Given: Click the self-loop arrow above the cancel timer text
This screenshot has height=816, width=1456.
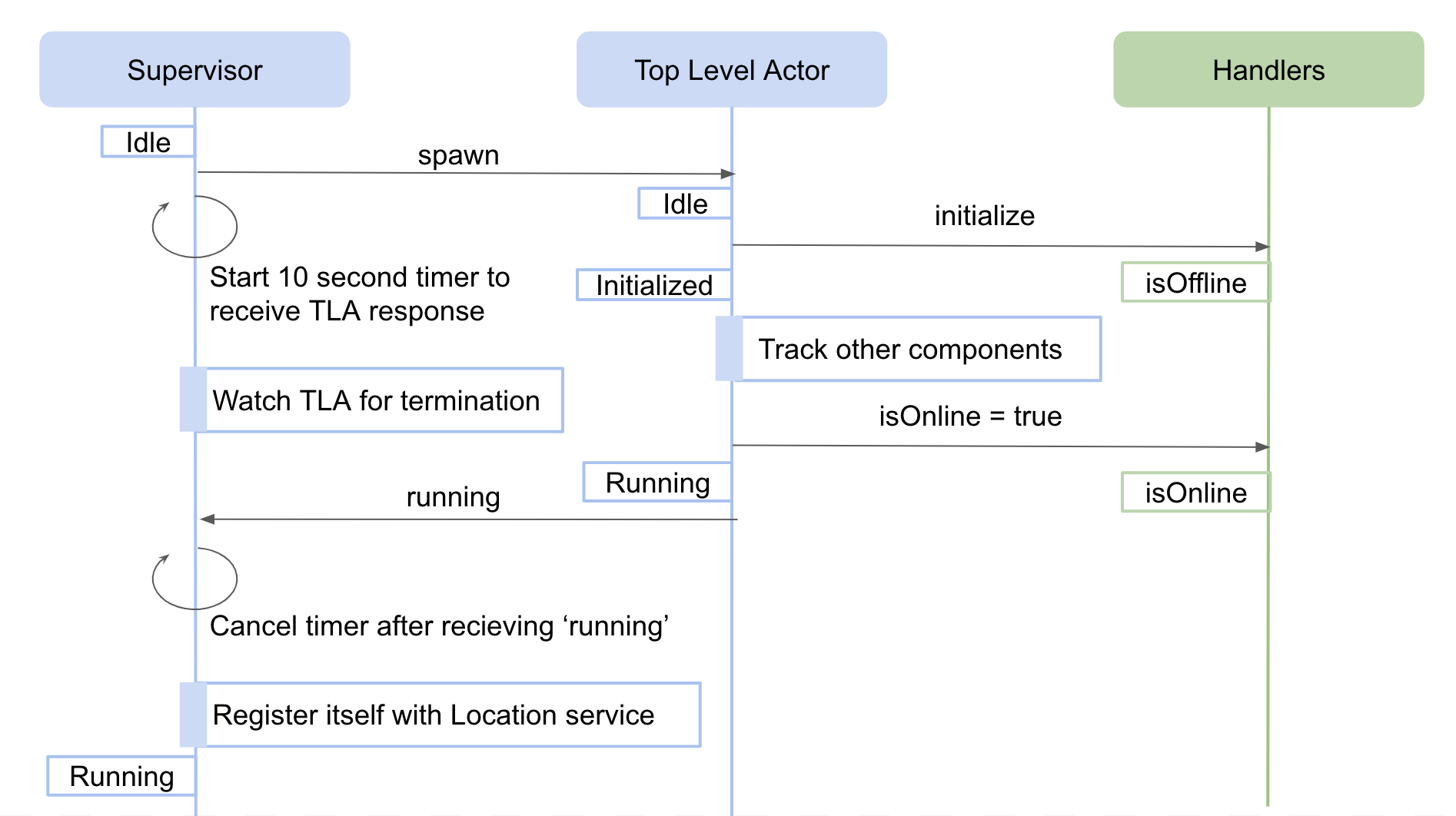Looking at the screenshot, I should tap(194, 579).
